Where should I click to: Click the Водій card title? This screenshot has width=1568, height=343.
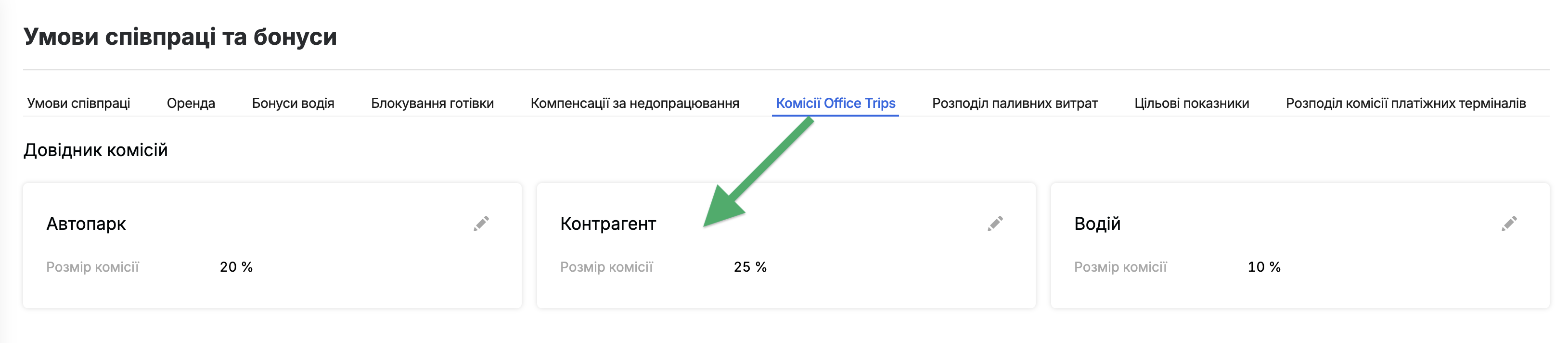point(1097,224)
